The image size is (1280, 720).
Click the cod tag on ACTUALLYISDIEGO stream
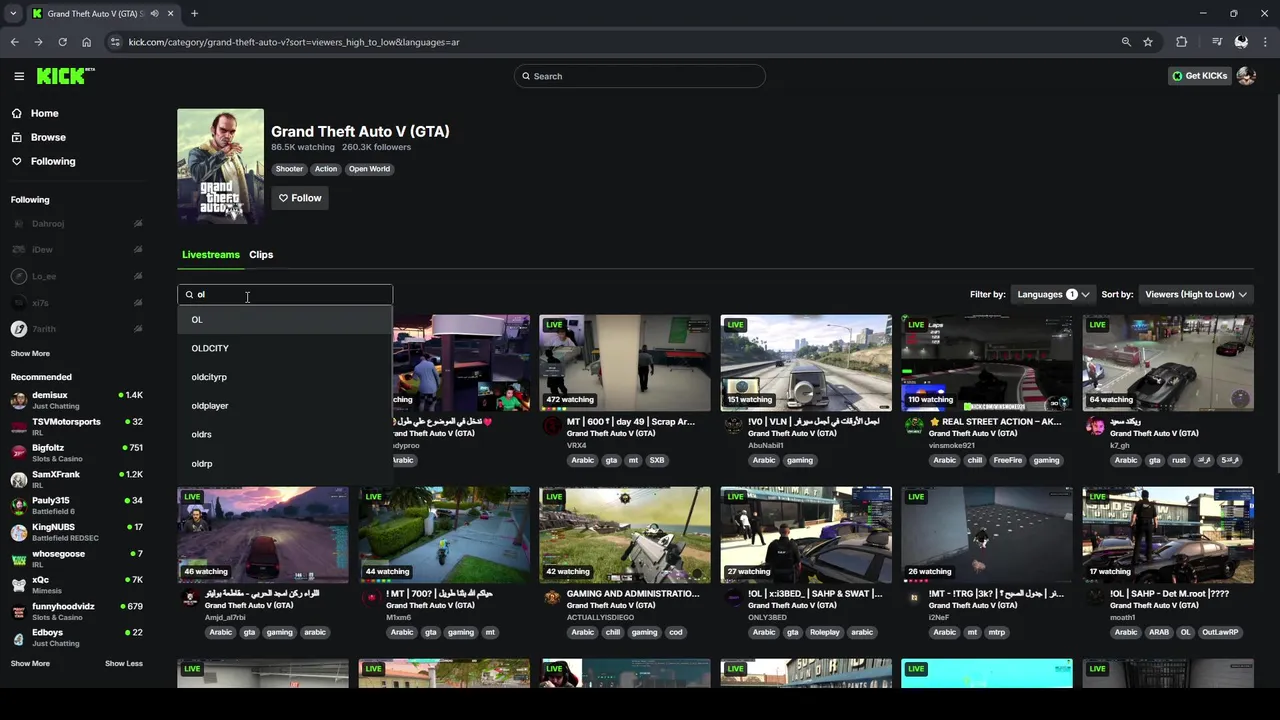coord(676,632)
